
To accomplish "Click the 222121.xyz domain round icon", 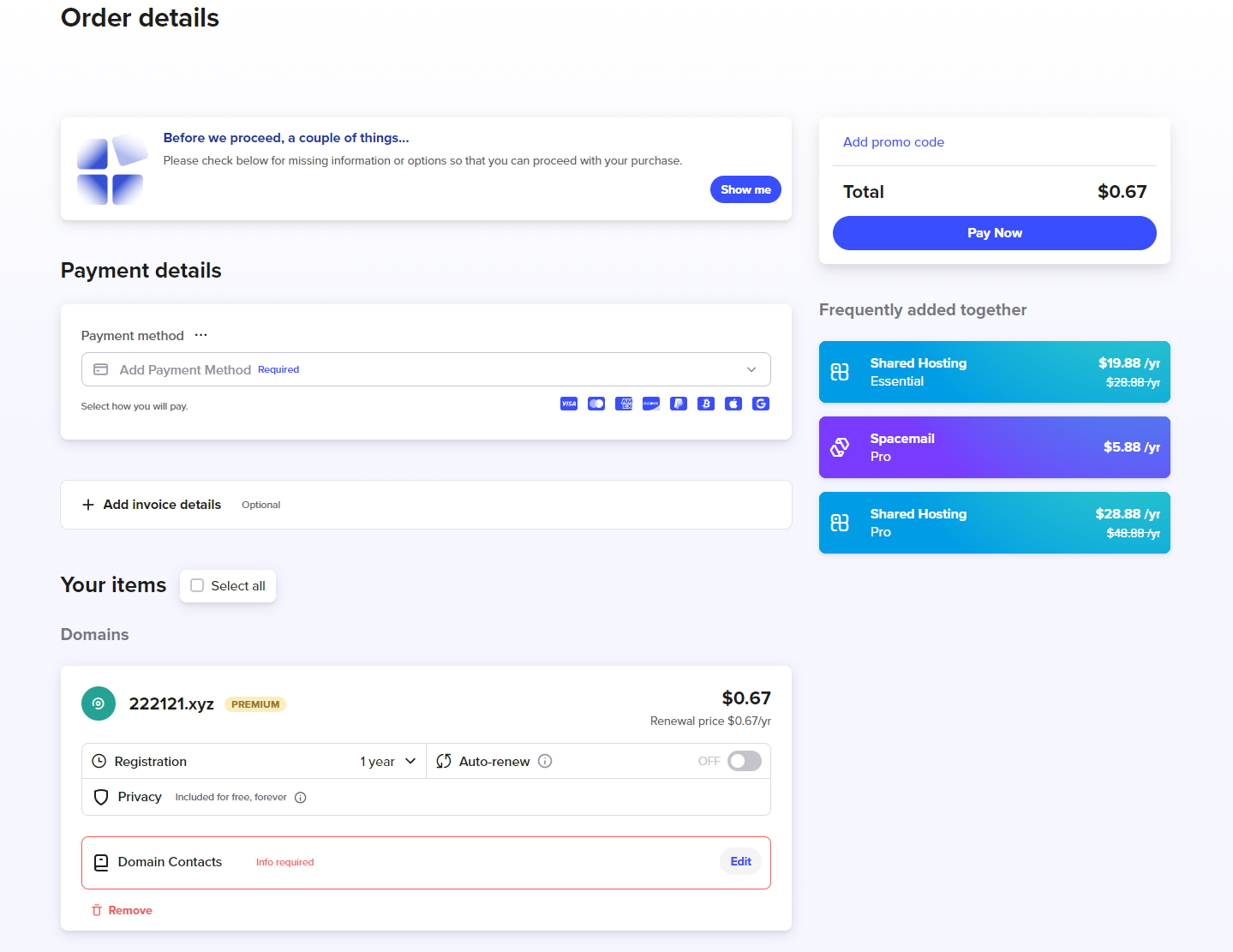I will click(99, 704).
